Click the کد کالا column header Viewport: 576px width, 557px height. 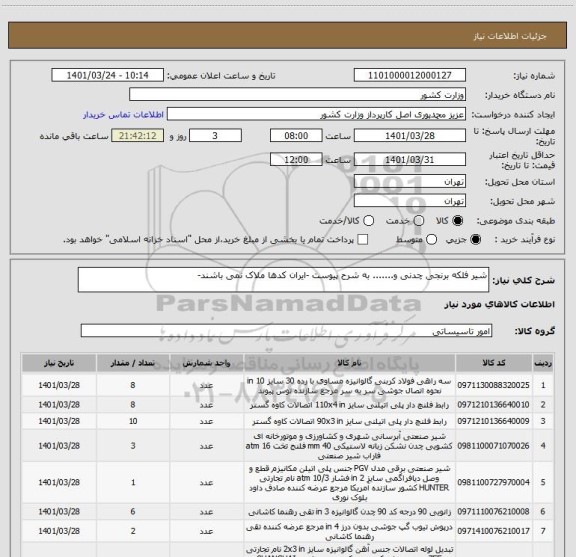[494, 363]
